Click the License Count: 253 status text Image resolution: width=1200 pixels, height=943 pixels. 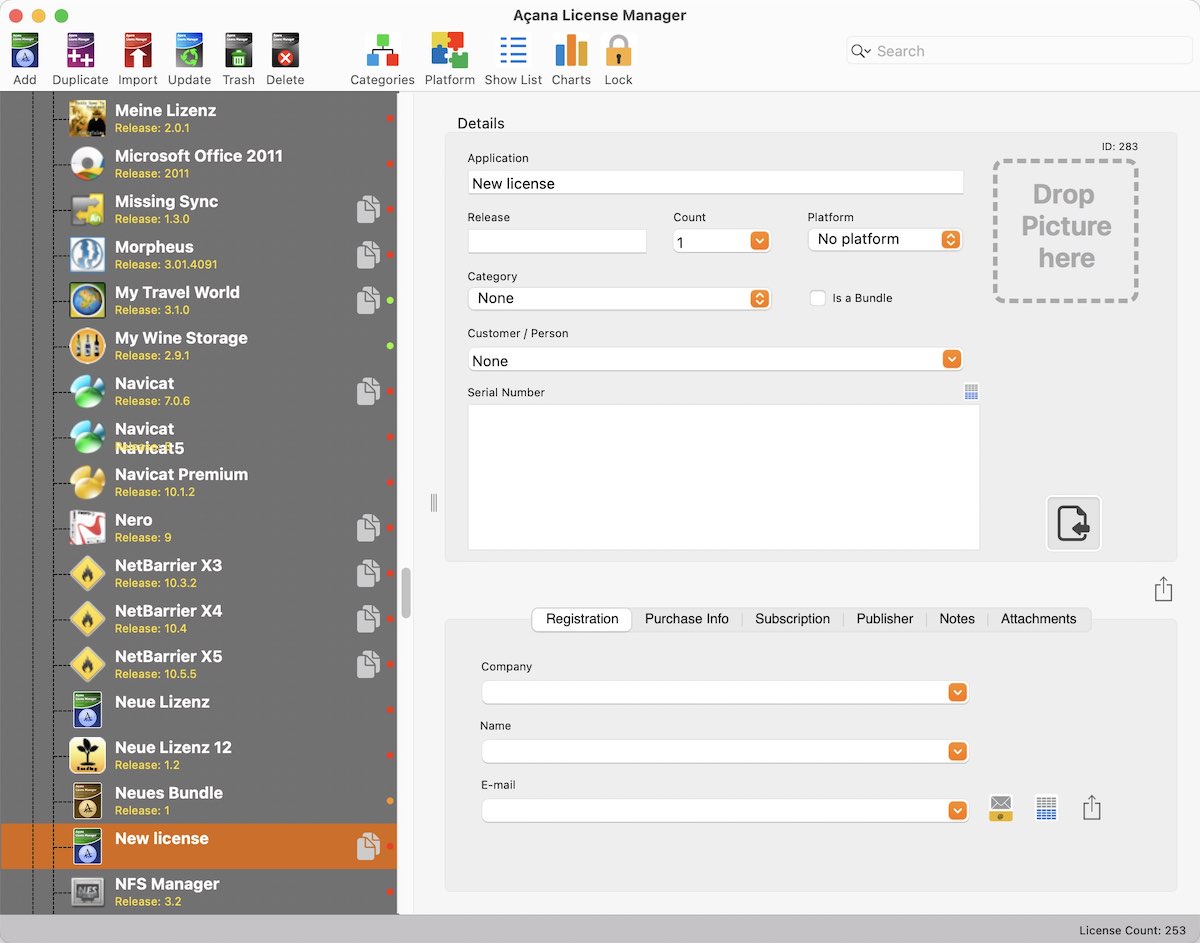point(1132,930)
